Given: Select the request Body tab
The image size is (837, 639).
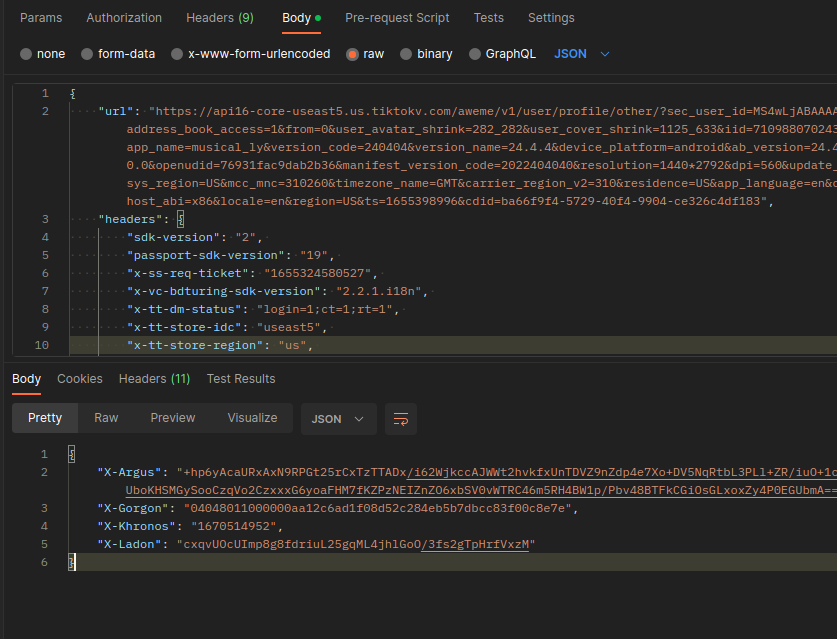Looking at the screenshot, I should [301, 18].
